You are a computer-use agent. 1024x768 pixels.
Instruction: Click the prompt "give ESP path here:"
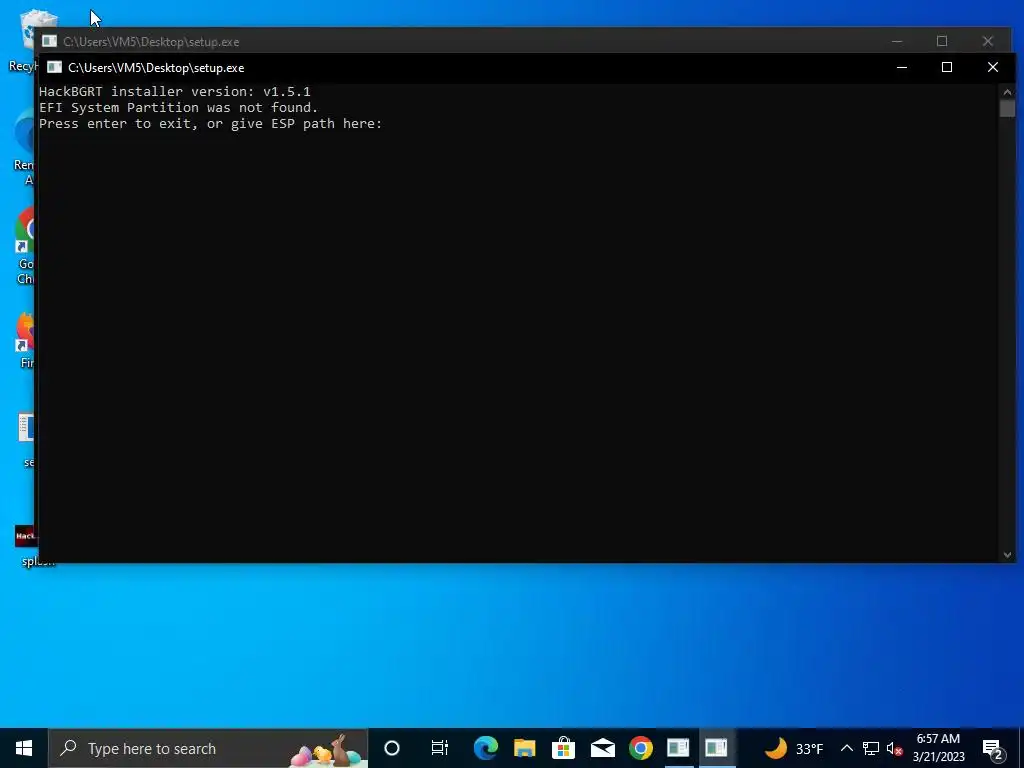(306, 124)
